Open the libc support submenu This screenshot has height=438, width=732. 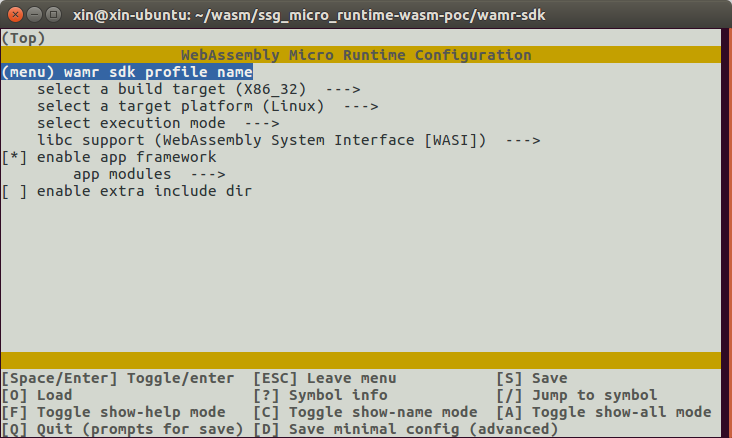pos(288,140)
